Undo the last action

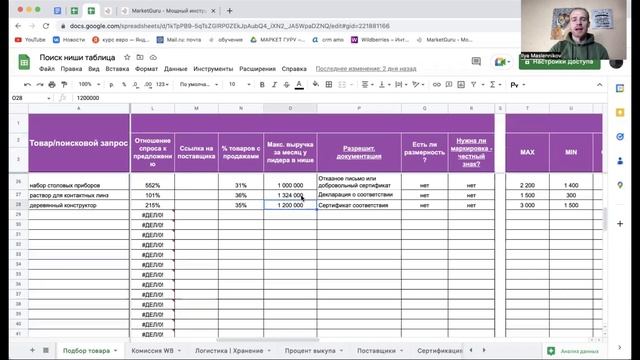pyautogui.click(x=27, y=84)
